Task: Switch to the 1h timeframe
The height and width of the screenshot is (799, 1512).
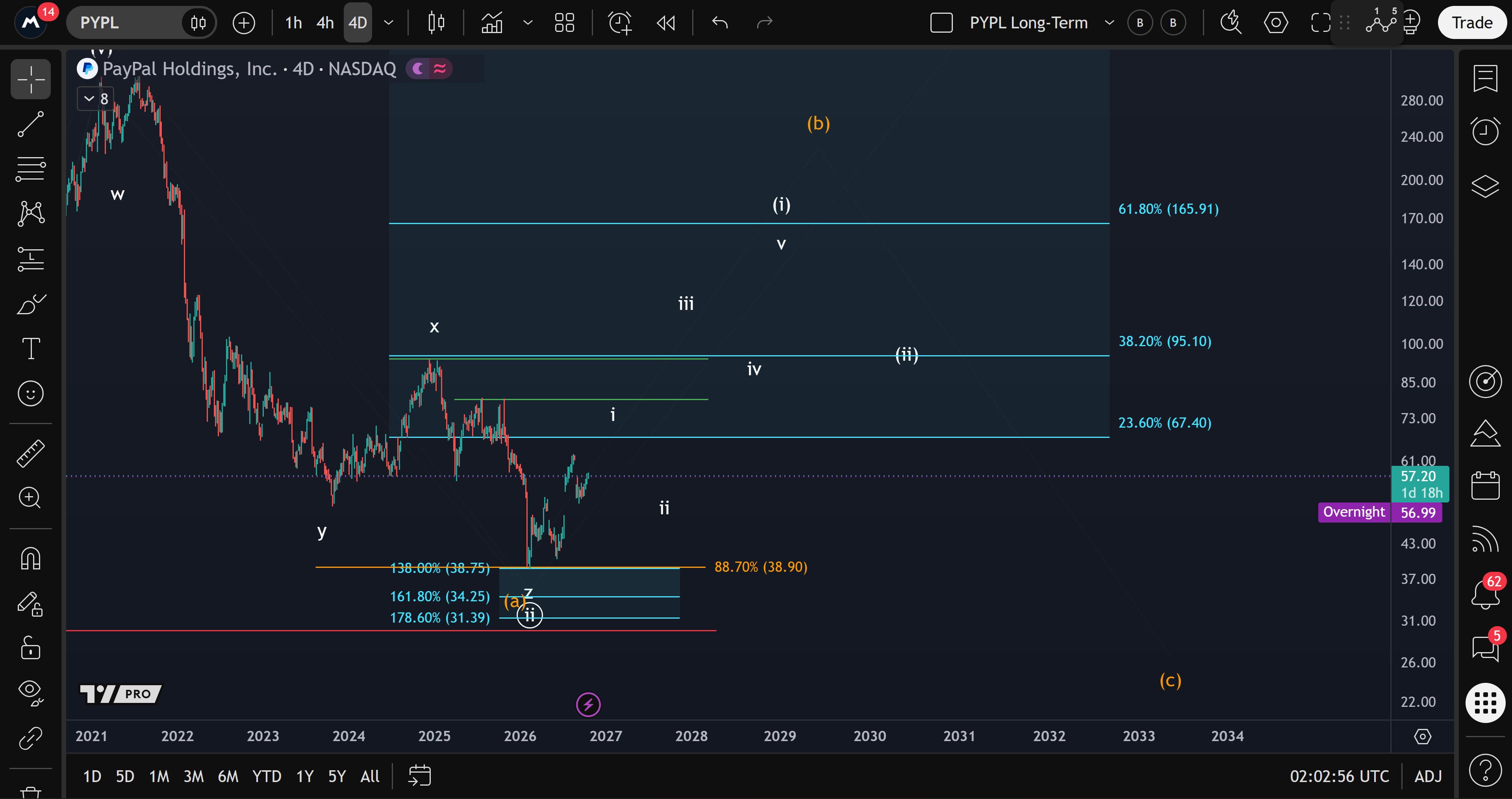Action: tap(293, 23)
